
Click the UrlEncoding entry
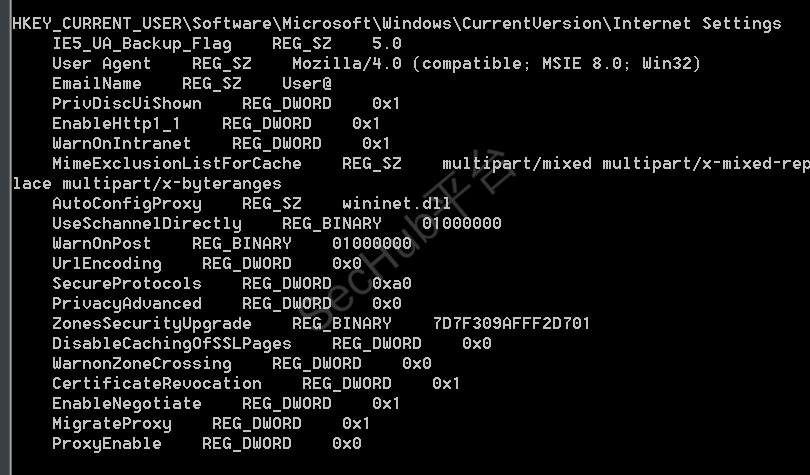coord(106,263)
